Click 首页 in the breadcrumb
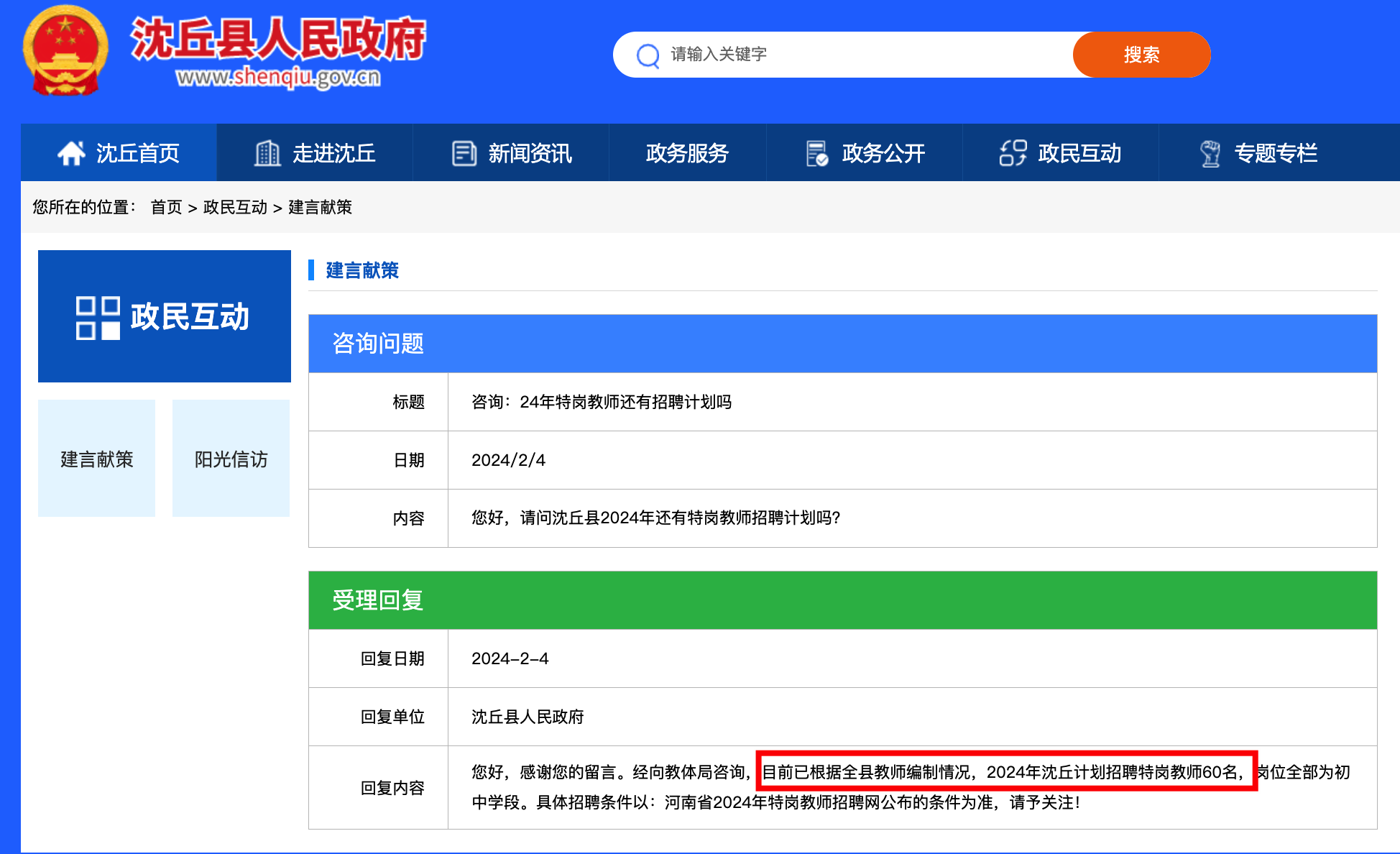This screenshot has width=1400, height=854. 166,208
